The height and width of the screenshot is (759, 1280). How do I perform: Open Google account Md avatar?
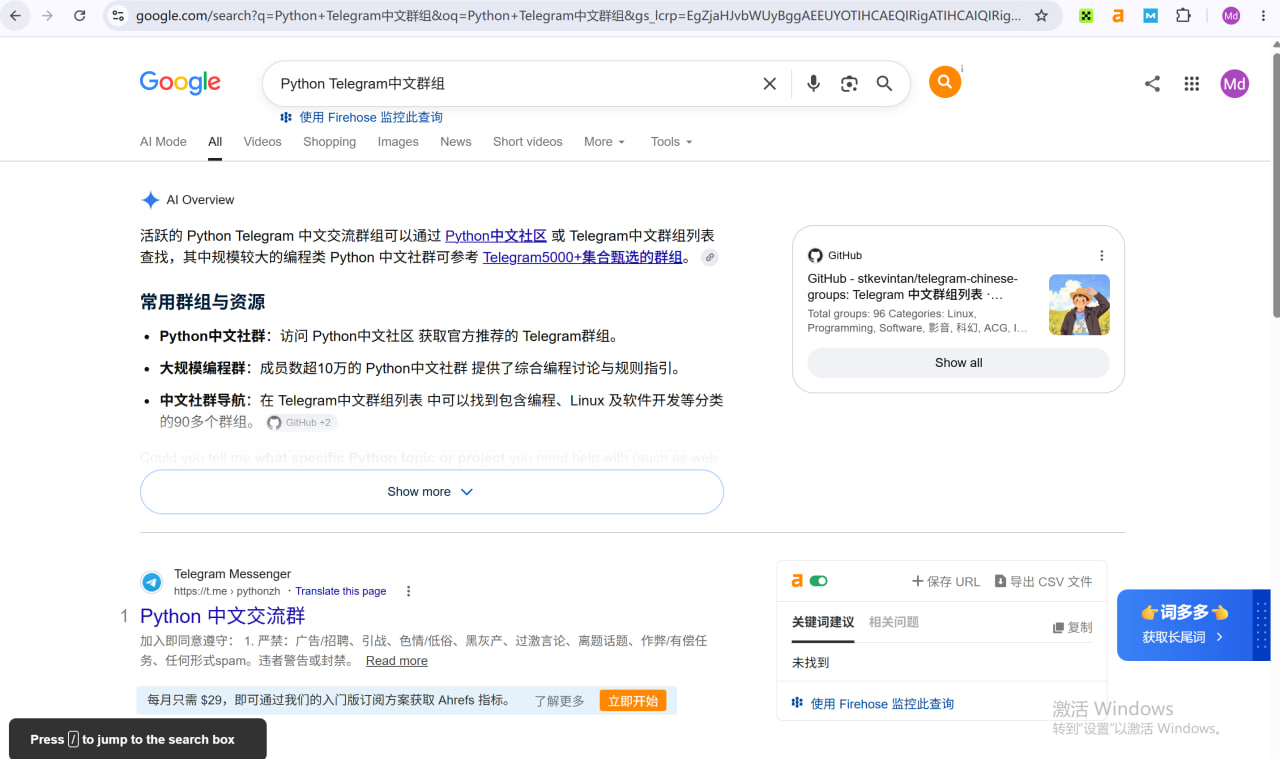1235,84
